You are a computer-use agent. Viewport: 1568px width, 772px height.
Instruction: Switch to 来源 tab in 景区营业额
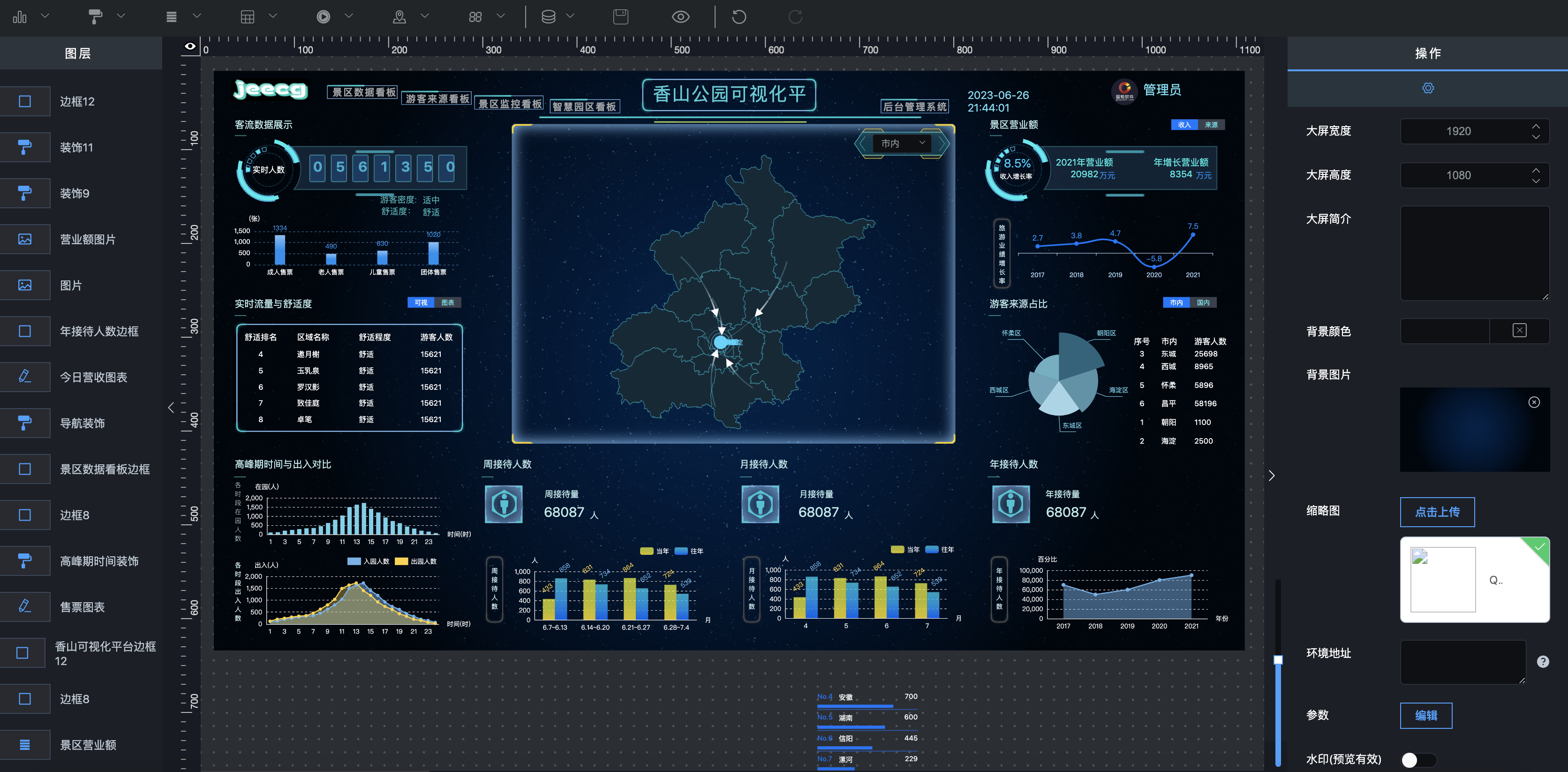coord(1211,125)
